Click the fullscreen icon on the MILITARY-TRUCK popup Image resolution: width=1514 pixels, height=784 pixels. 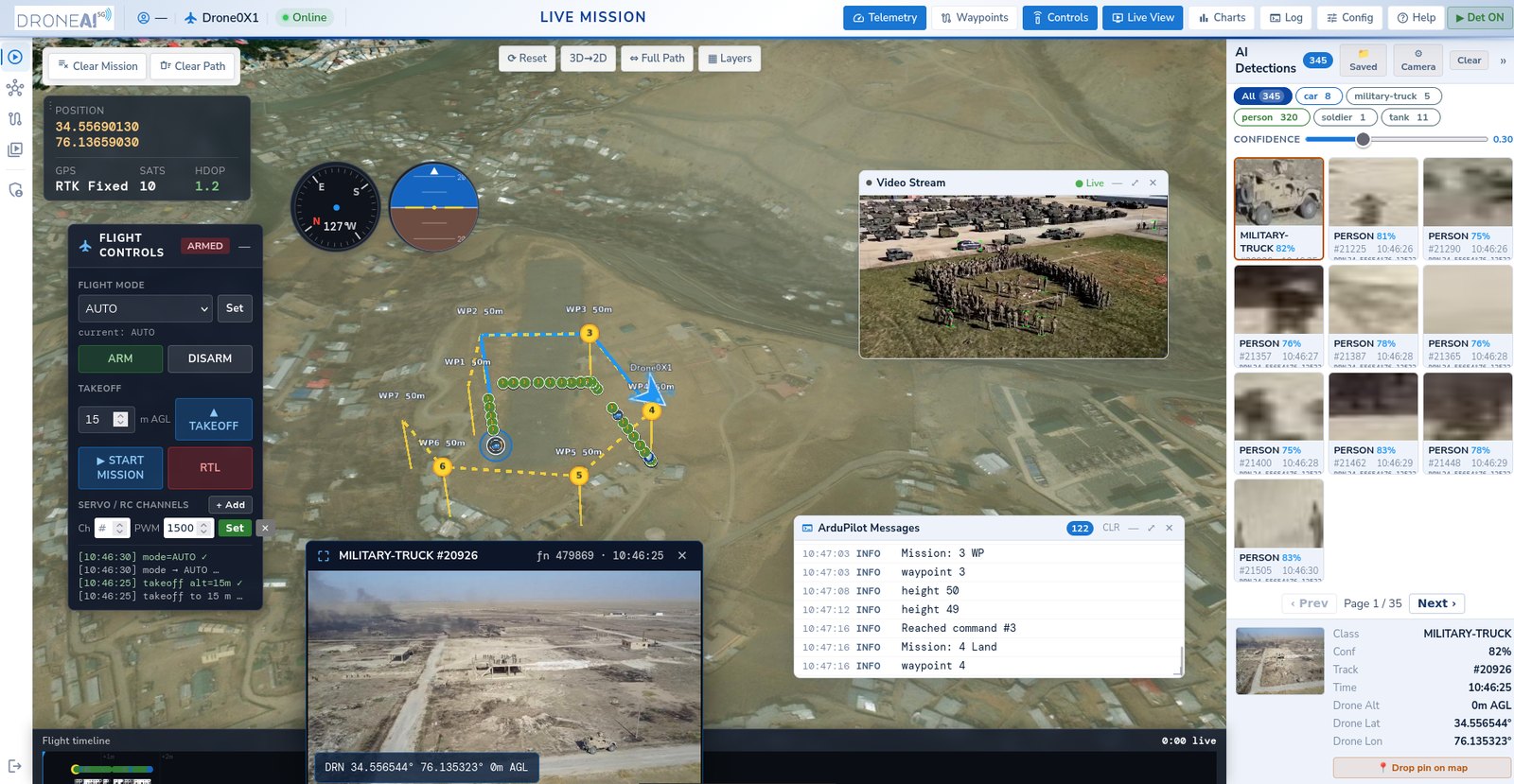(324, 556)
